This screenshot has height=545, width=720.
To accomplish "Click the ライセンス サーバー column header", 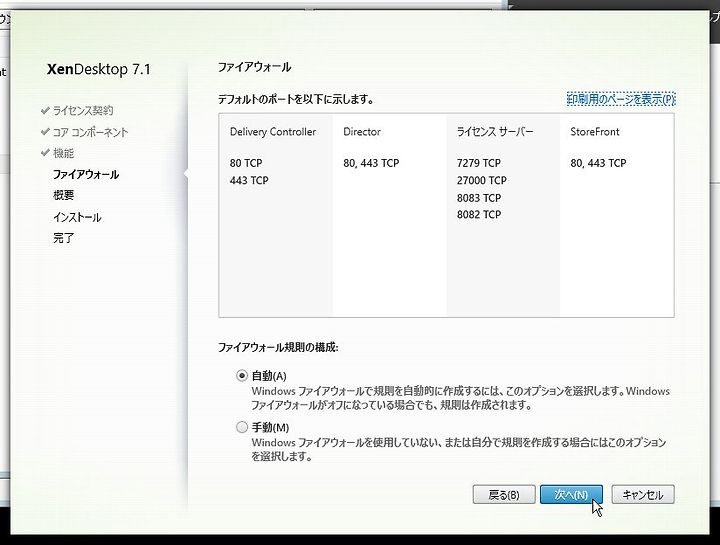I will pos(495,132).
